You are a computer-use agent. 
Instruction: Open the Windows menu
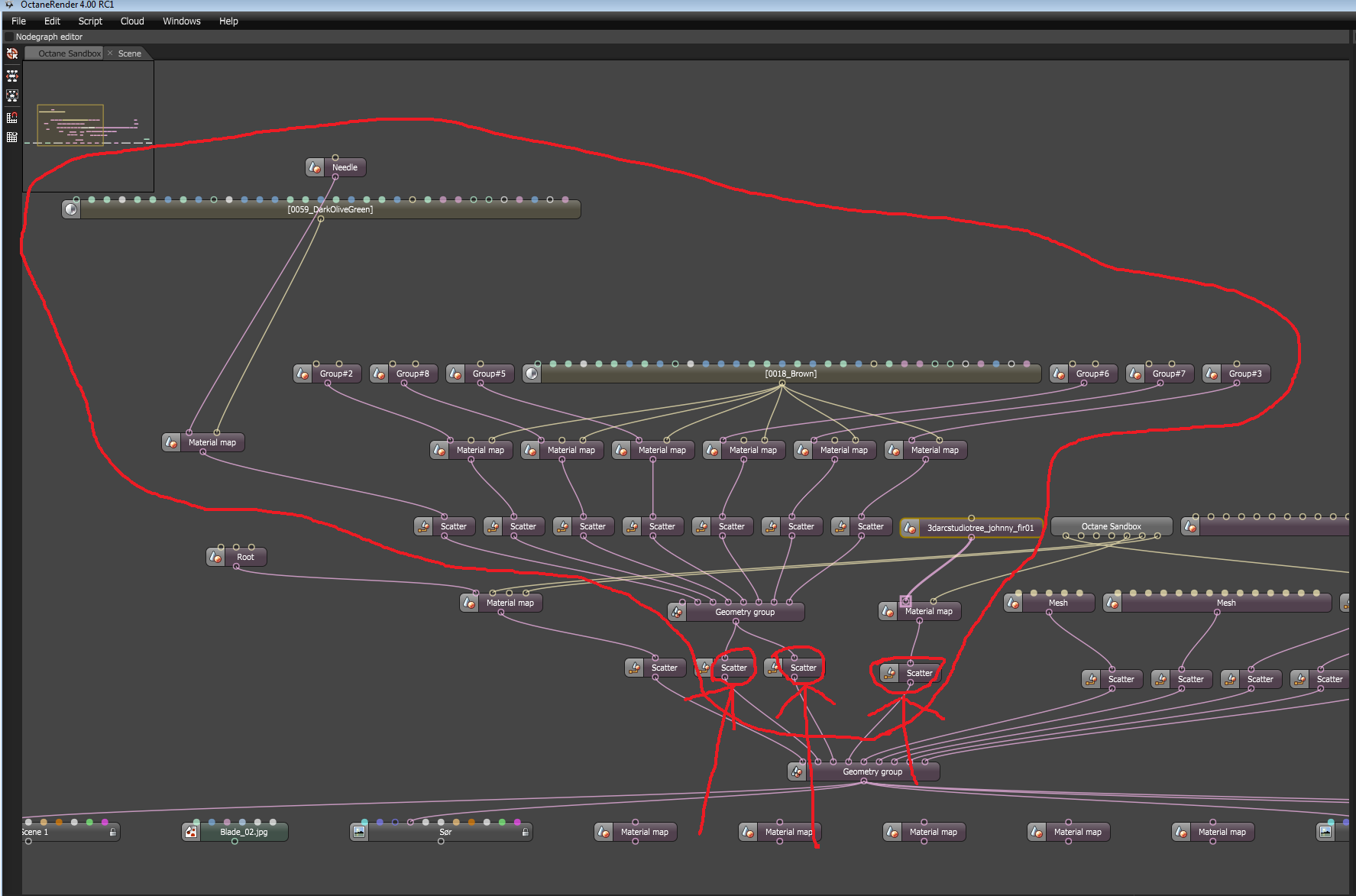pos(182,21)
